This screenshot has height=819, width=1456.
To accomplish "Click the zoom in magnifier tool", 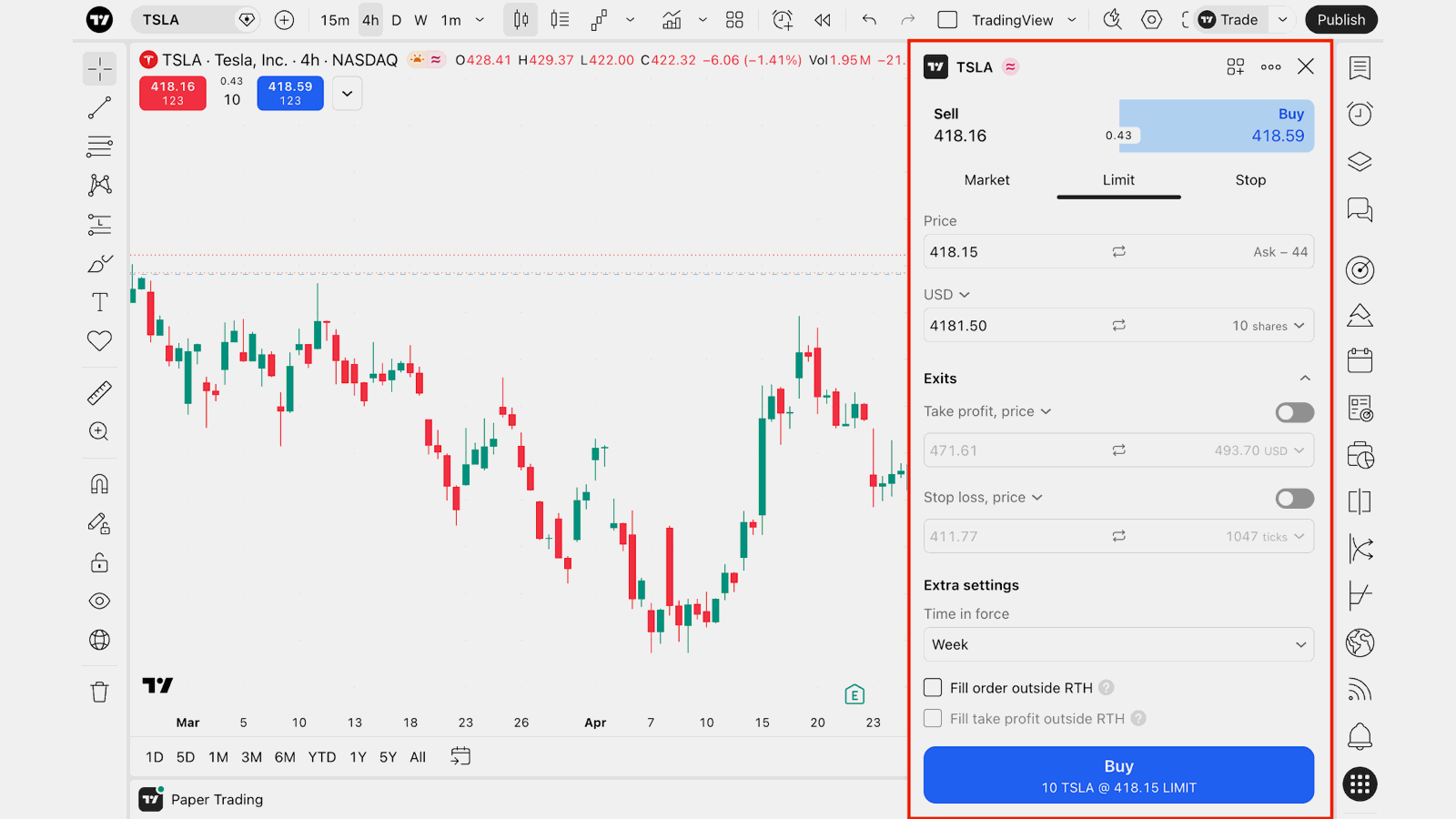I will (100, 431).
